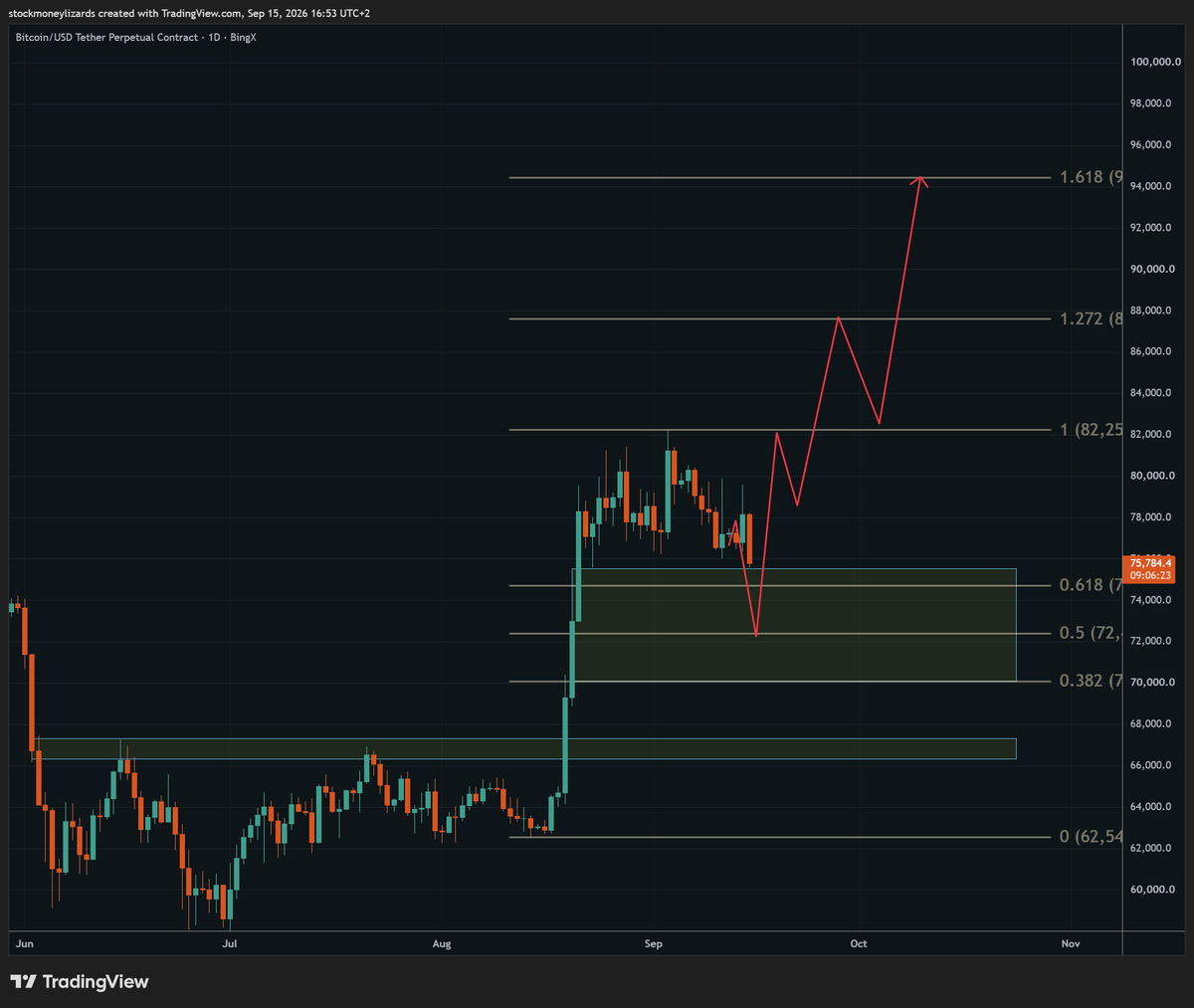Click the 0.382 Fibonacci level label
The height and width of the screenshot is (1008, 1194).
tap(1092, 681)
